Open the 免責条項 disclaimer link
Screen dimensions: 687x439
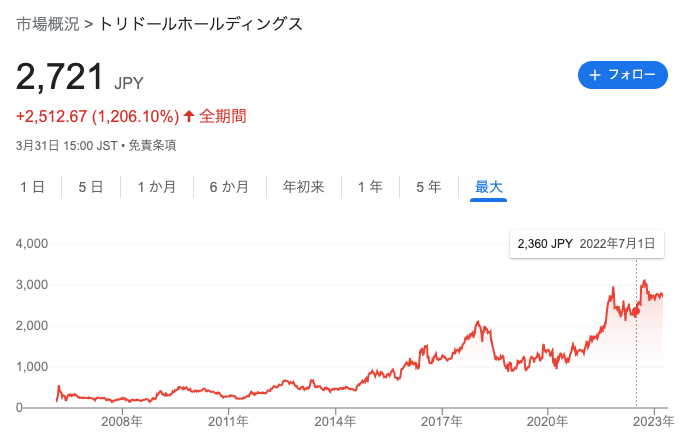click(152, 145)
